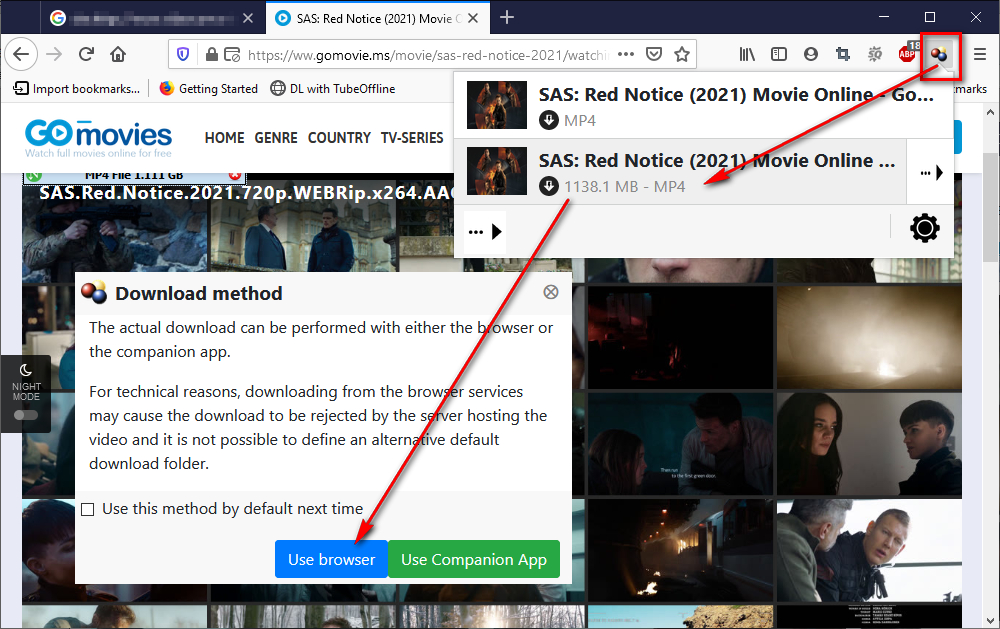Open DL with TubeOffline bookmark

tap(333, 89)
